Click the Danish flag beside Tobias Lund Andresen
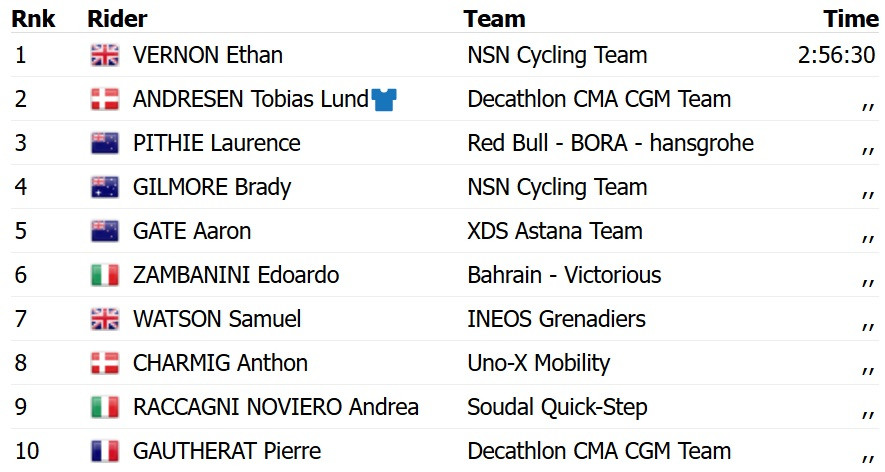 point(105,99)
